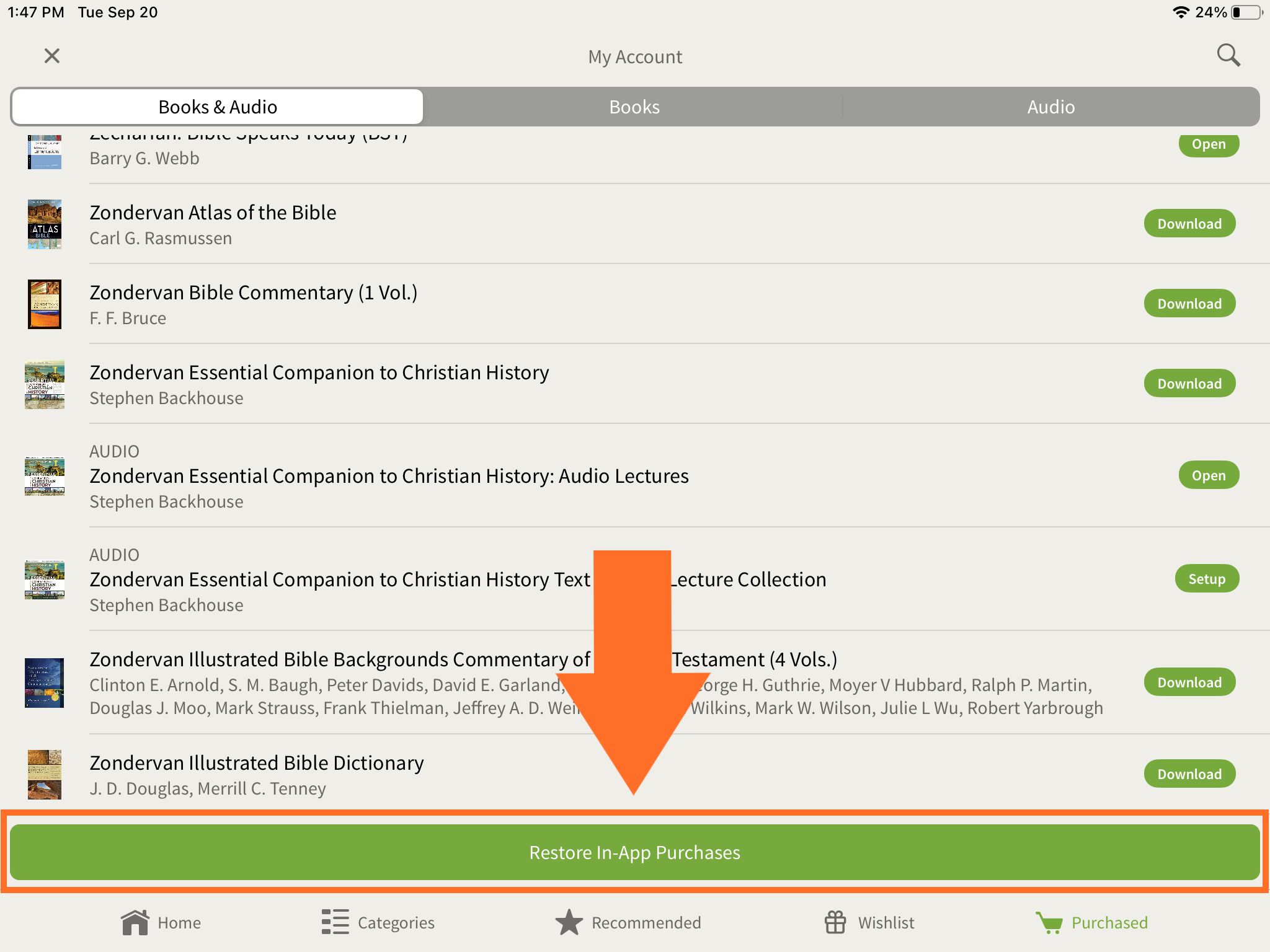Download Zondervan Atlas of the Bible
Image resolution: width=1270 pixels, height=952 pixels.
[1189, 224]
